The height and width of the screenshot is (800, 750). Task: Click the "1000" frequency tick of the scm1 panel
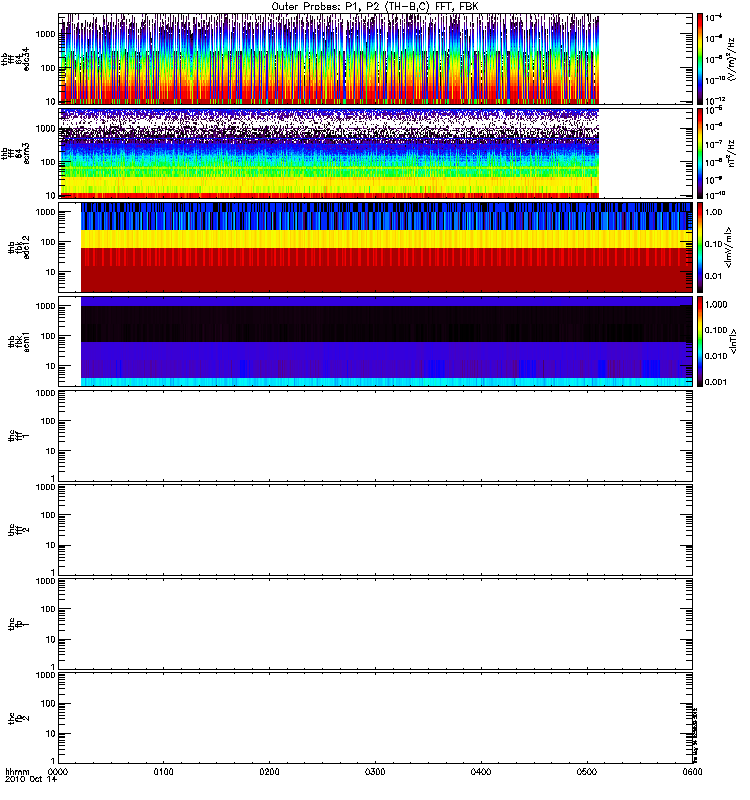pos(45,306)
